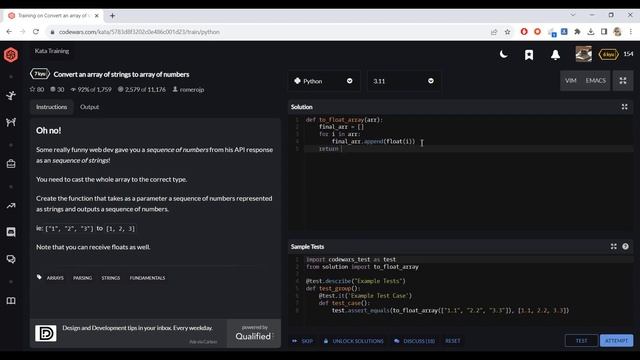Switch to the Instructions tab
Viewport: 640px width, 360px height.
pyautogui.click(x=51, y=107)
